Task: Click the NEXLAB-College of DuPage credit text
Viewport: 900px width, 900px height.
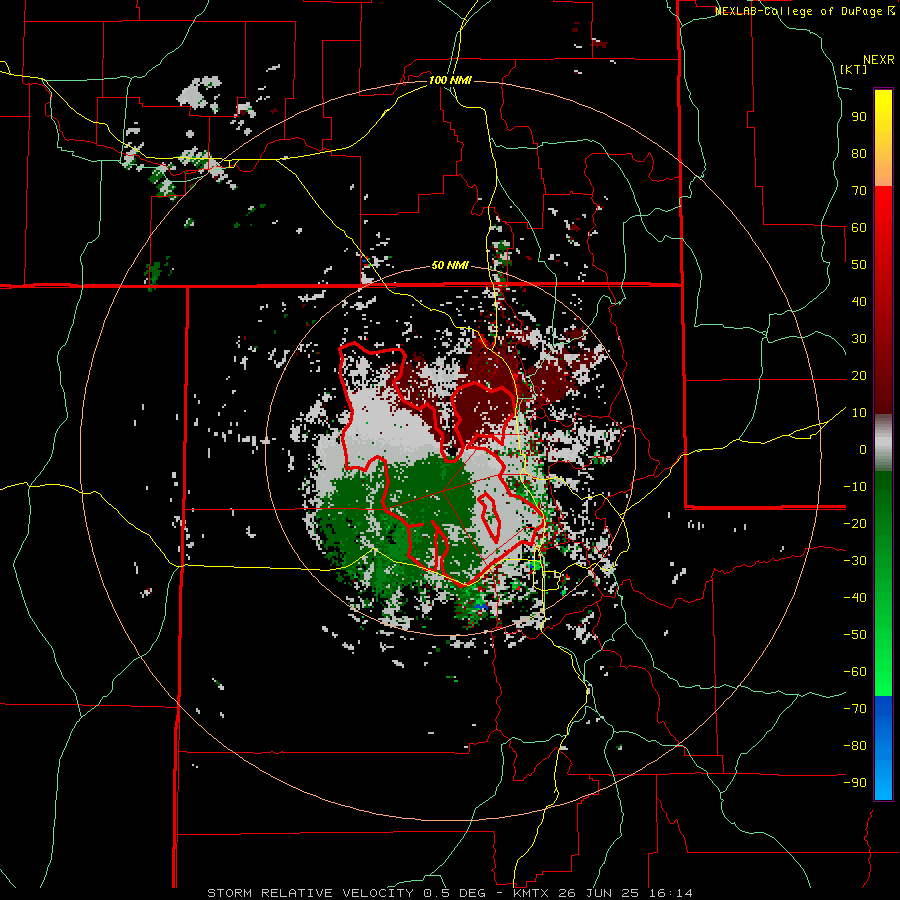Action: click(x=804, y=11)
